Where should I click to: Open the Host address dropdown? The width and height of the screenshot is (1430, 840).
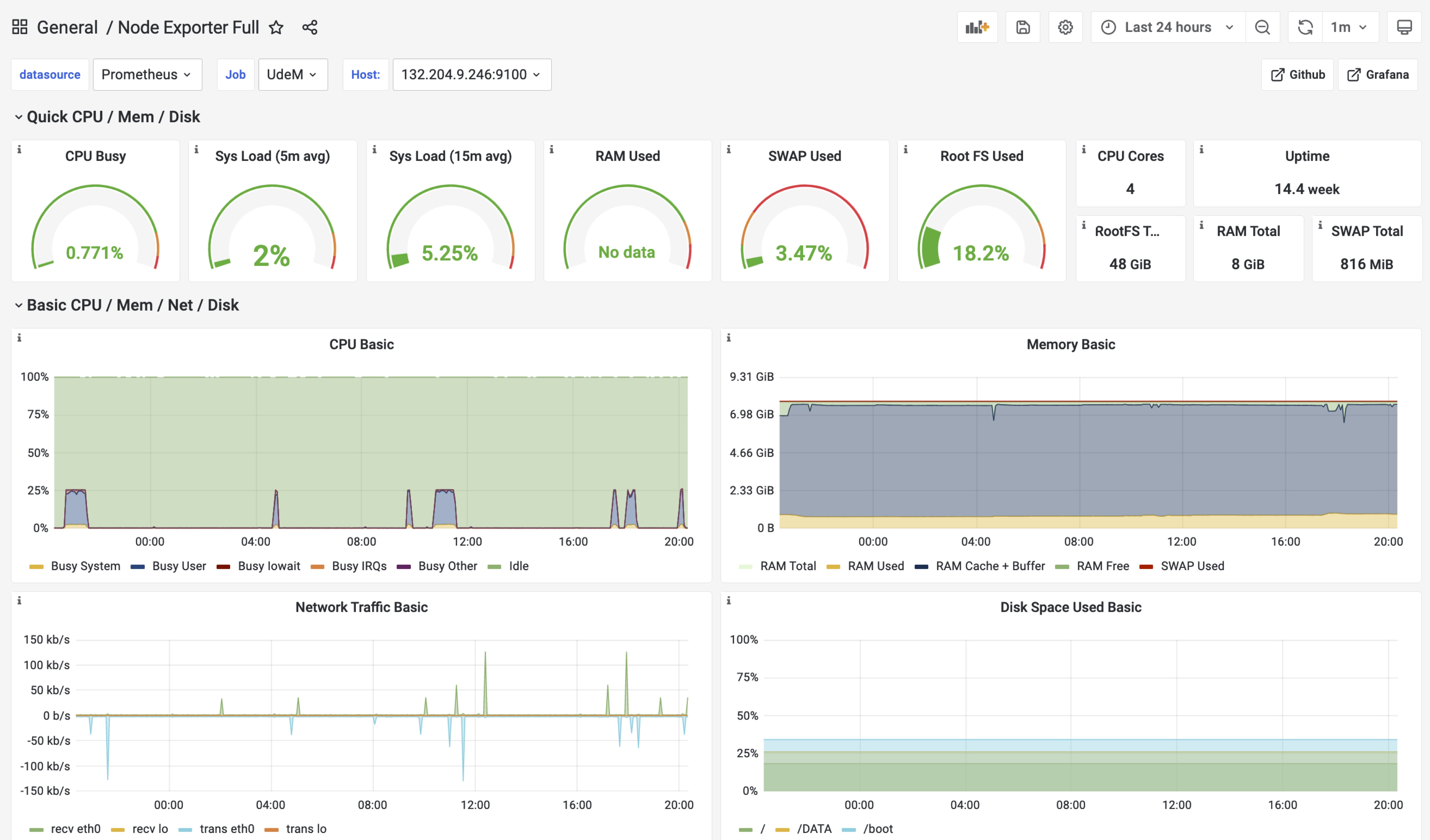click(x=471, y=74)
